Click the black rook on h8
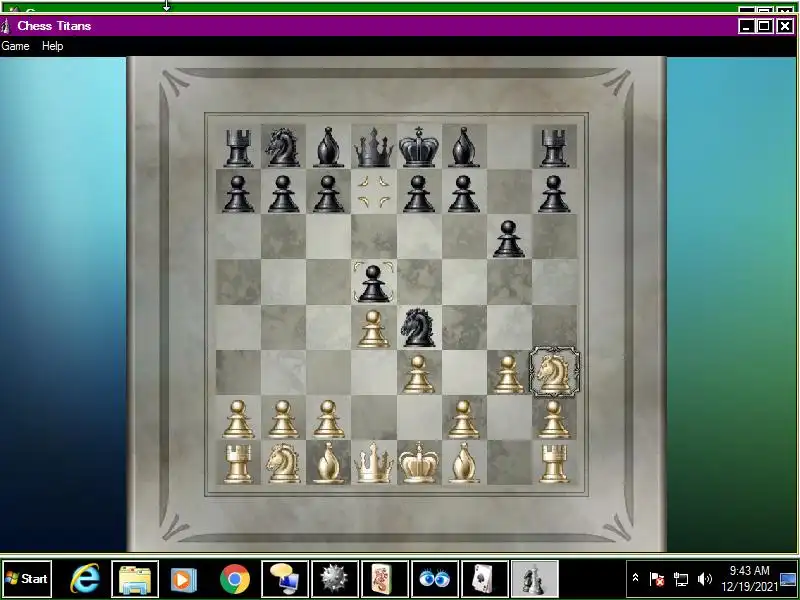800x600 pixels. click(554, 147)
